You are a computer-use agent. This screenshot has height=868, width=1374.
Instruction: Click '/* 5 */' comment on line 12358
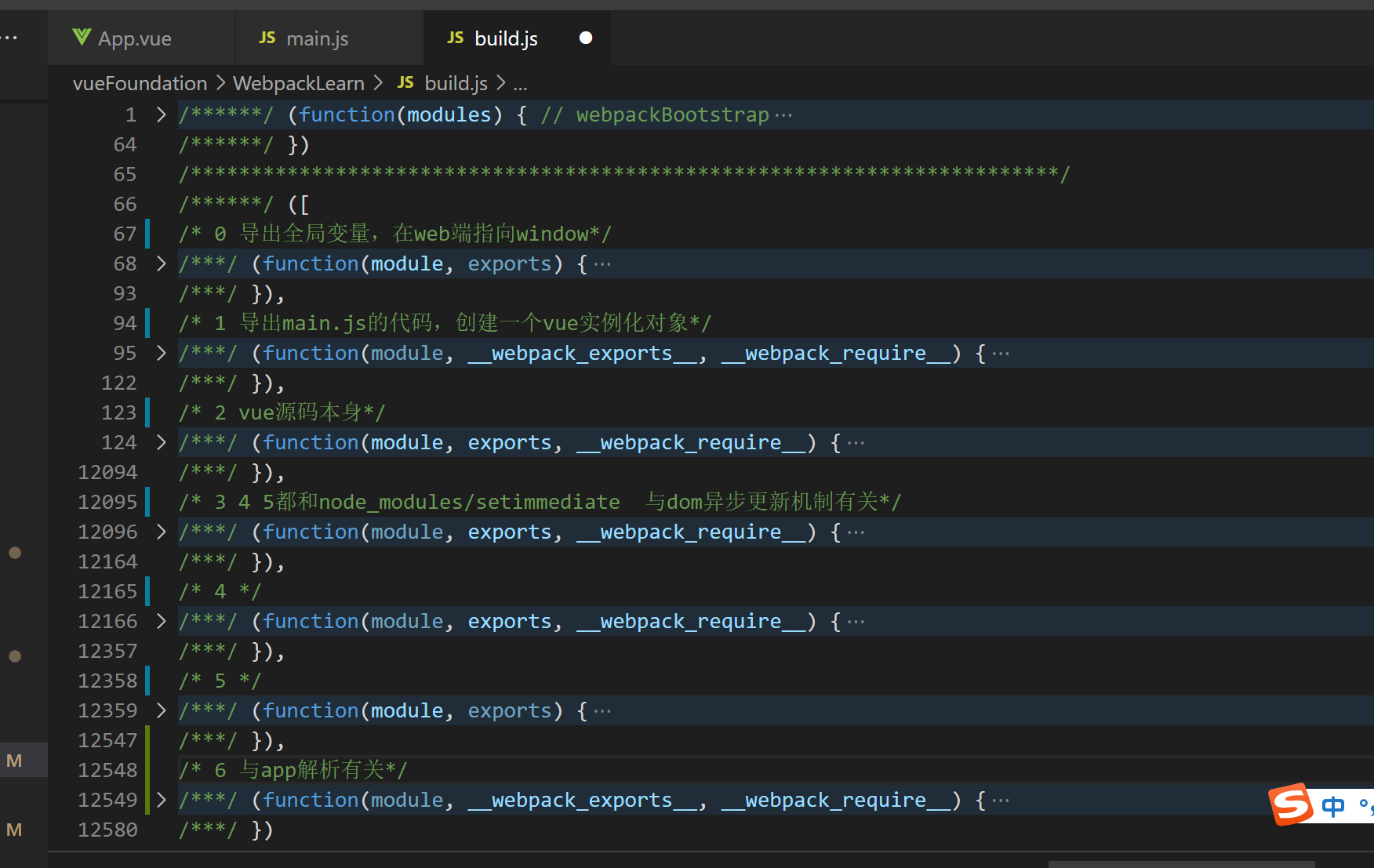220,681
